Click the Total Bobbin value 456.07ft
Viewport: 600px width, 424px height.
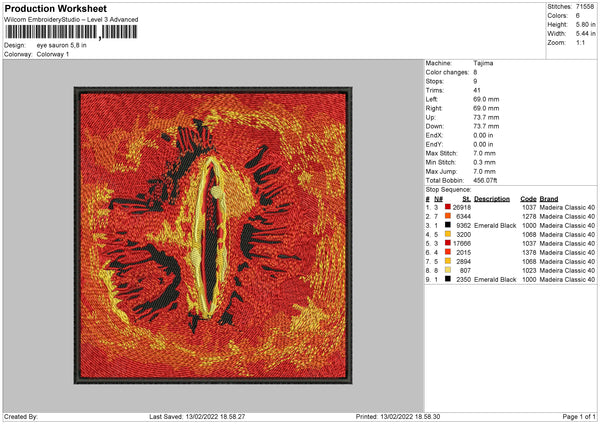[x=485, y=181]
